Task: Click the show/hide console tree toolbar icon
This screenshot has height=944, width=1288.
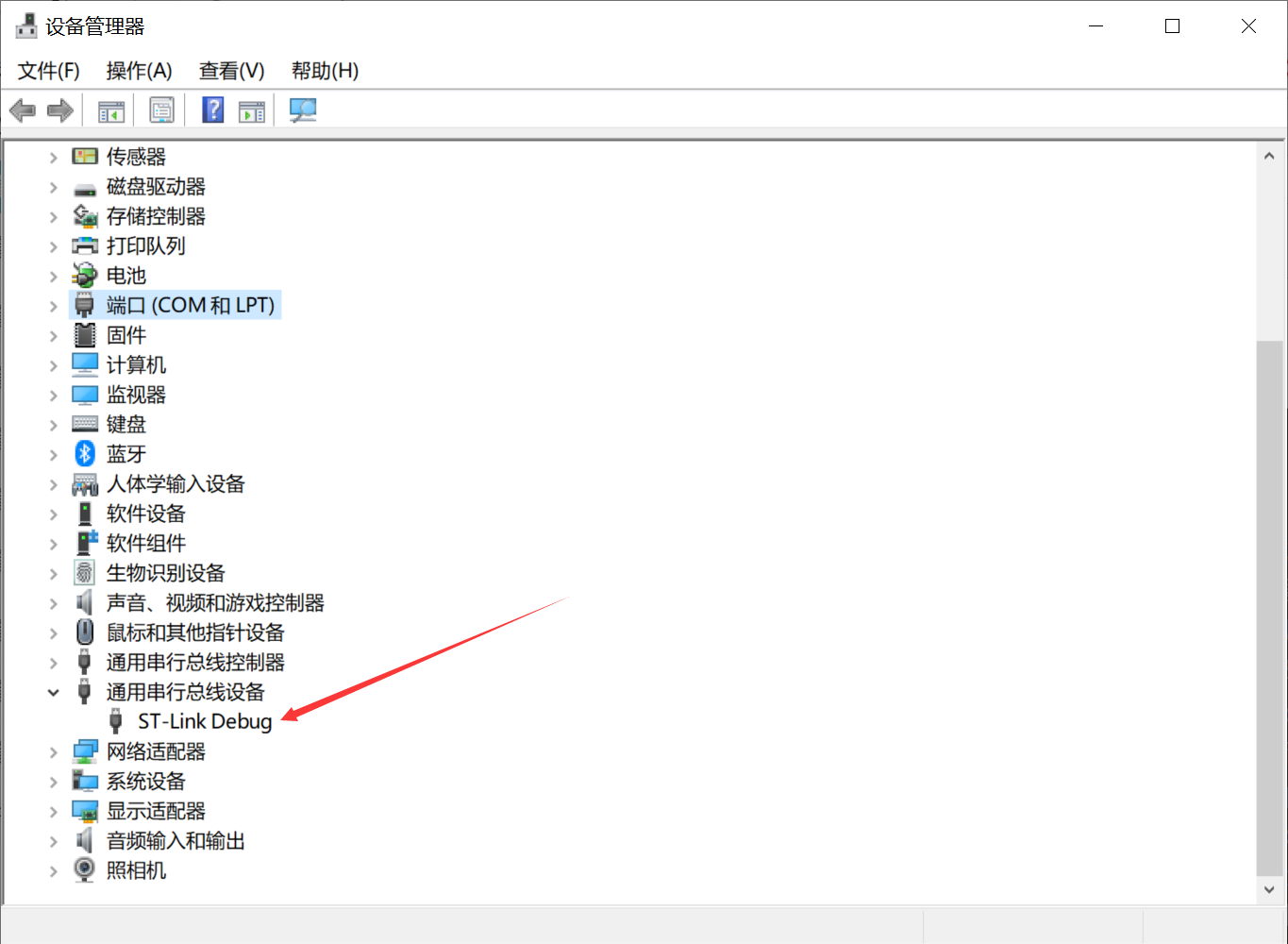Action: [x=110, y=110]
